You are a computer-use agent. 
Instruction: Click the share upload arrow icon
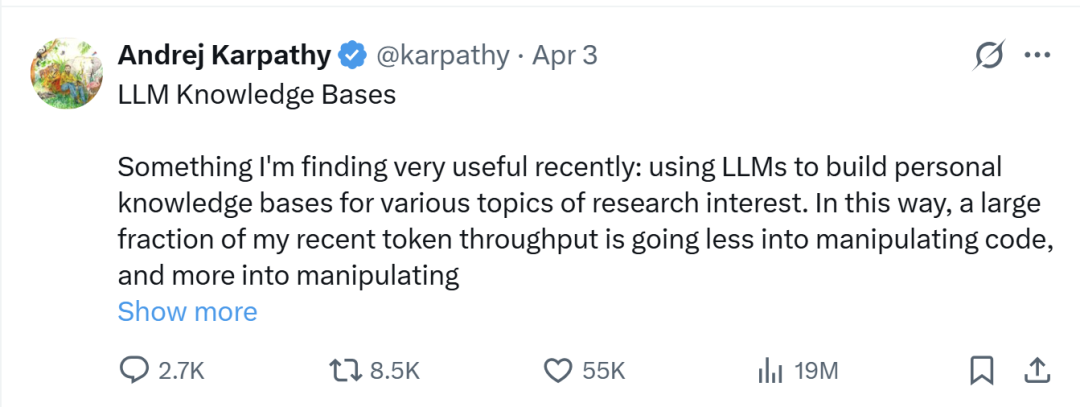point(1035,371)
